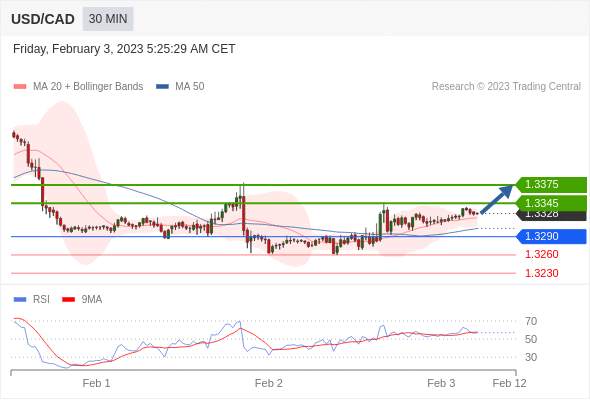Viewport: 590px width, 400px height.
Task: Click the 1.3375 resistance price label
Action: [551, 185]
